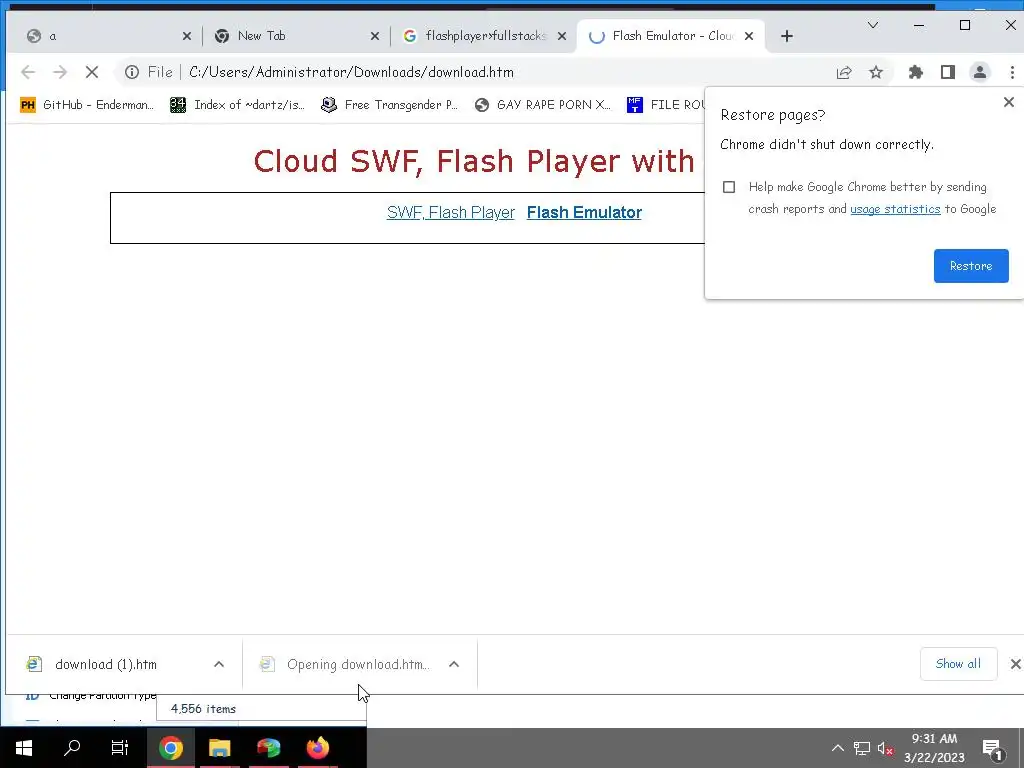Click the share page icon in the address bar
The height and width of the screenshot is (768, 1024).
[844, 72]
